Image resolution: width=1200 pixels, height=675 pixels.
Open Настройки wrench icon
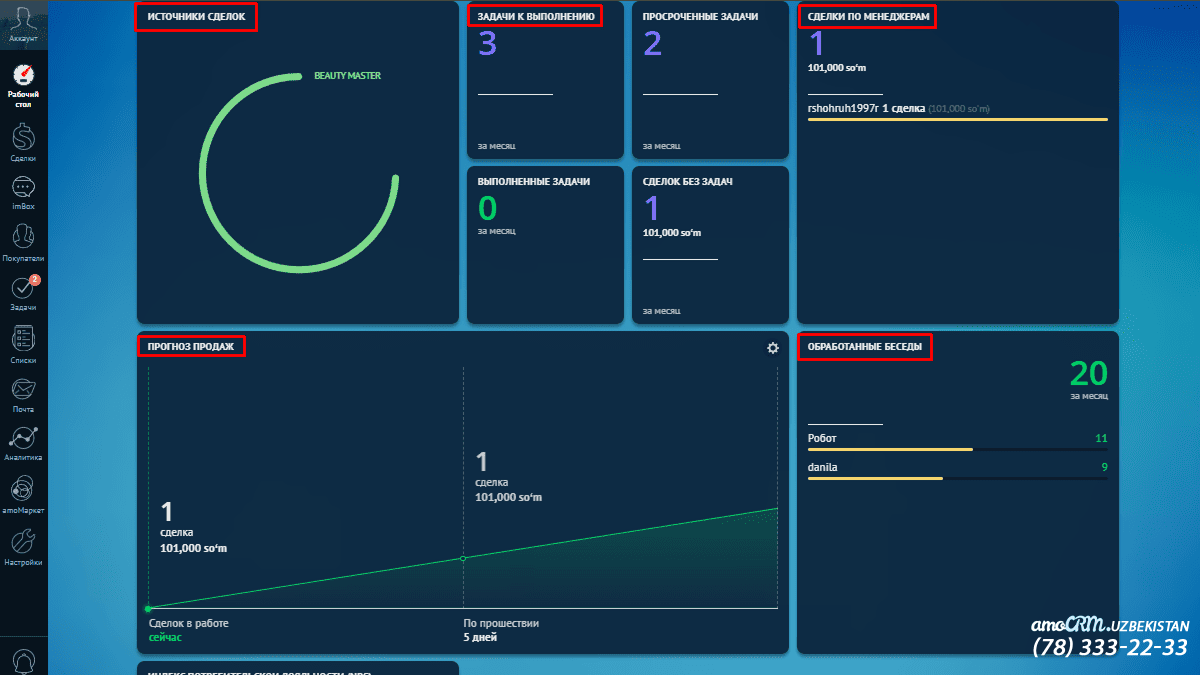23,541
